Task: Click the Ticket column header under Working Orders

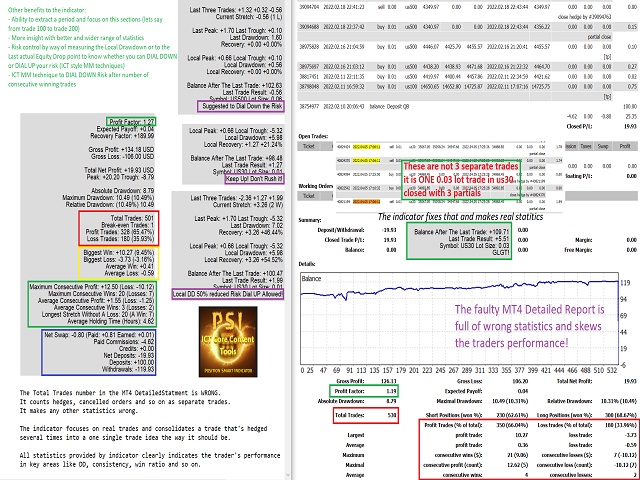Action: (309, 196)
